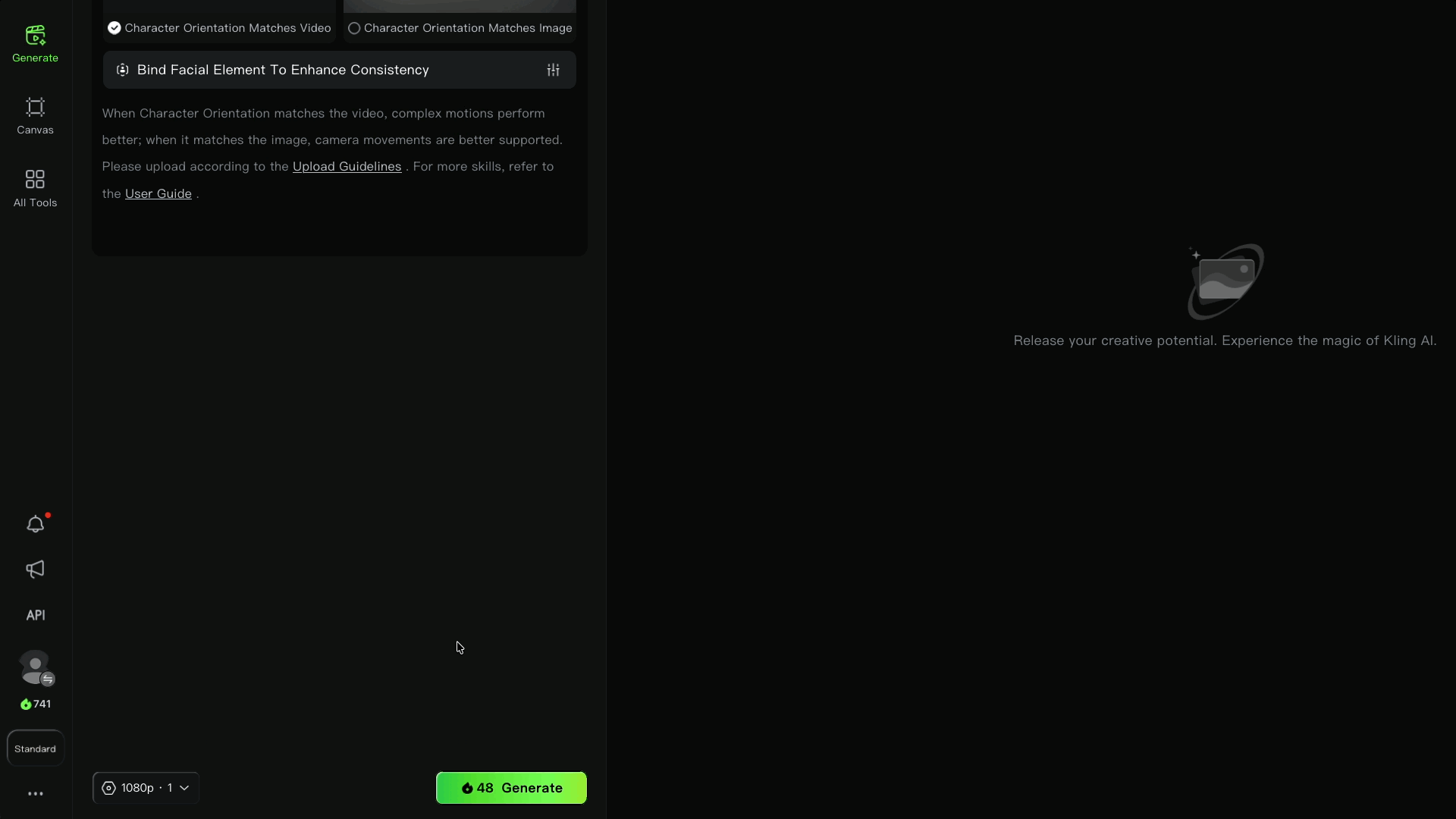Image resolution: width=1456 pixels, height=819 pixels.
Task: Click the Standard plan badge
Action: pyautogui.click(x=35, y=748)
